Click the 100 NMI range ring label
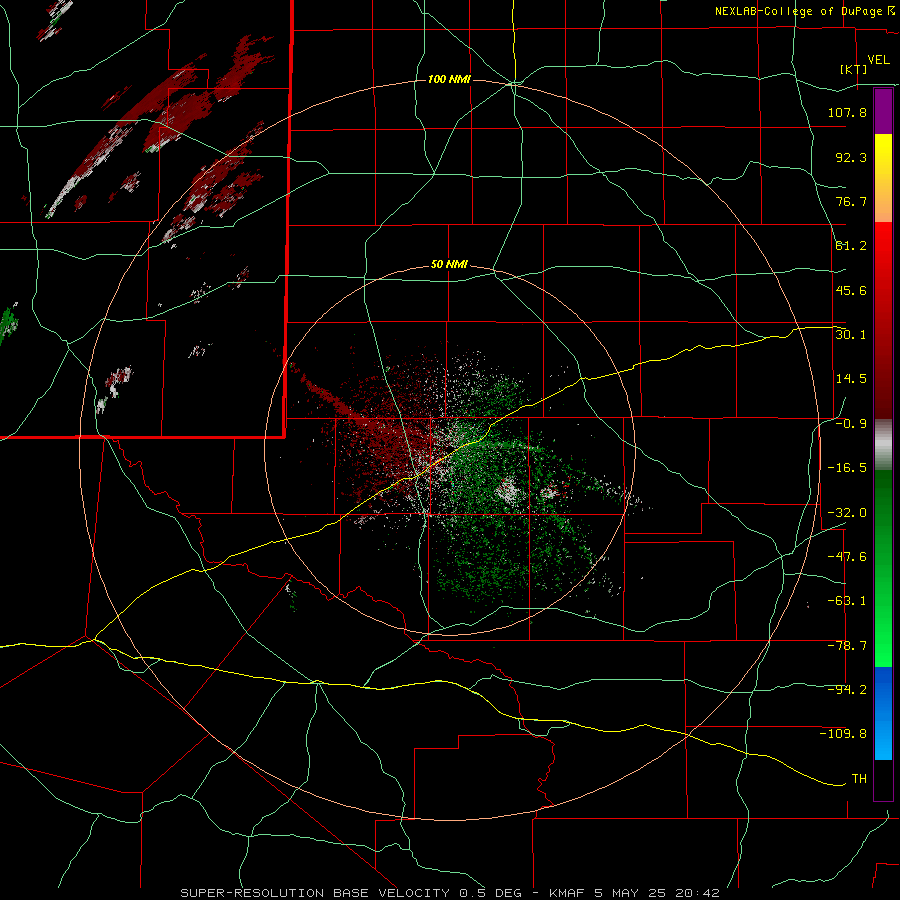 [x=449, y=79]
